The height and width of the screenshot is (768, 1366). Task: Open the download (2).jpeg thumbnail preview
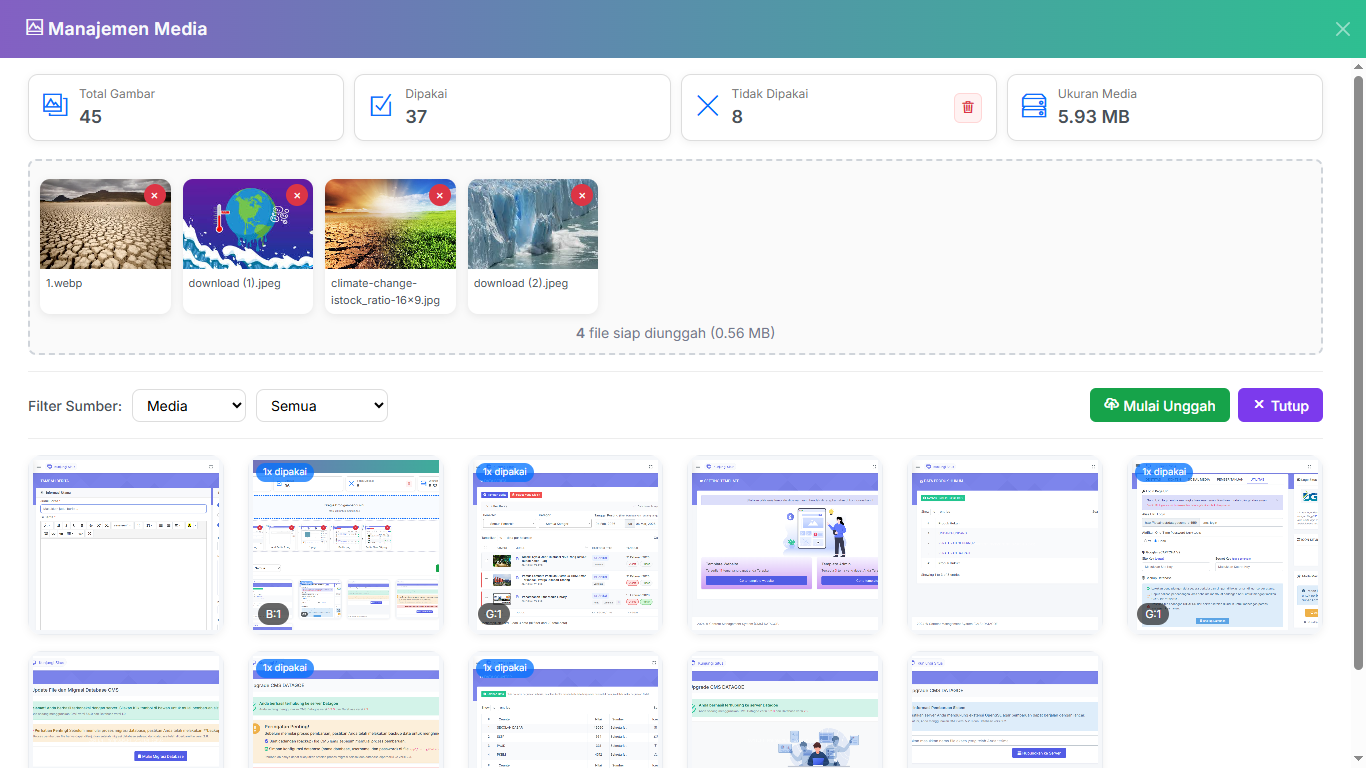click(x=532, y=223)
